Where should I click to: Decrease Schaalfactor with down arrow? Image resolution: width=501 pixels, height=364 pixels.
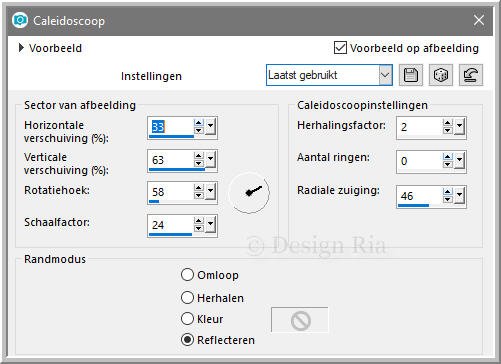199,228
